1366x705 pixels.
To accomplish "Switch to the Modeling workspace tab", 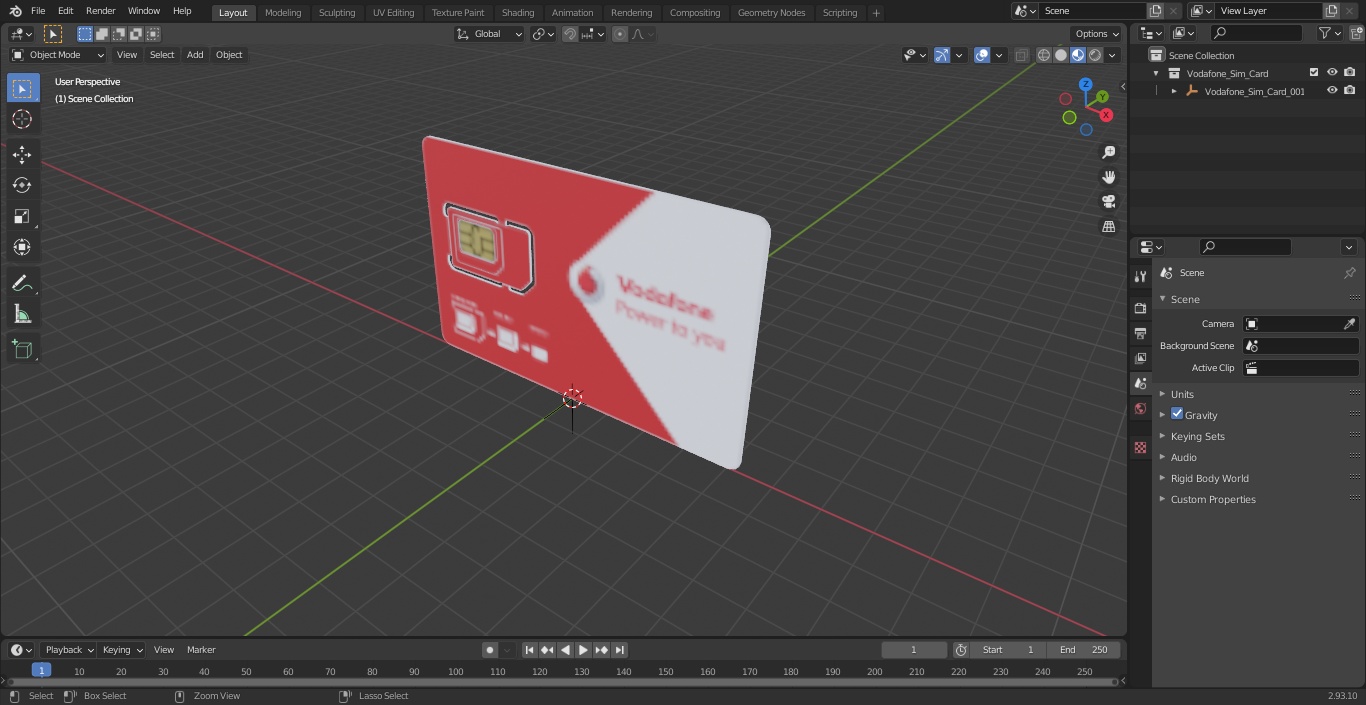I will pyautogui.click(x=283, y=13).
